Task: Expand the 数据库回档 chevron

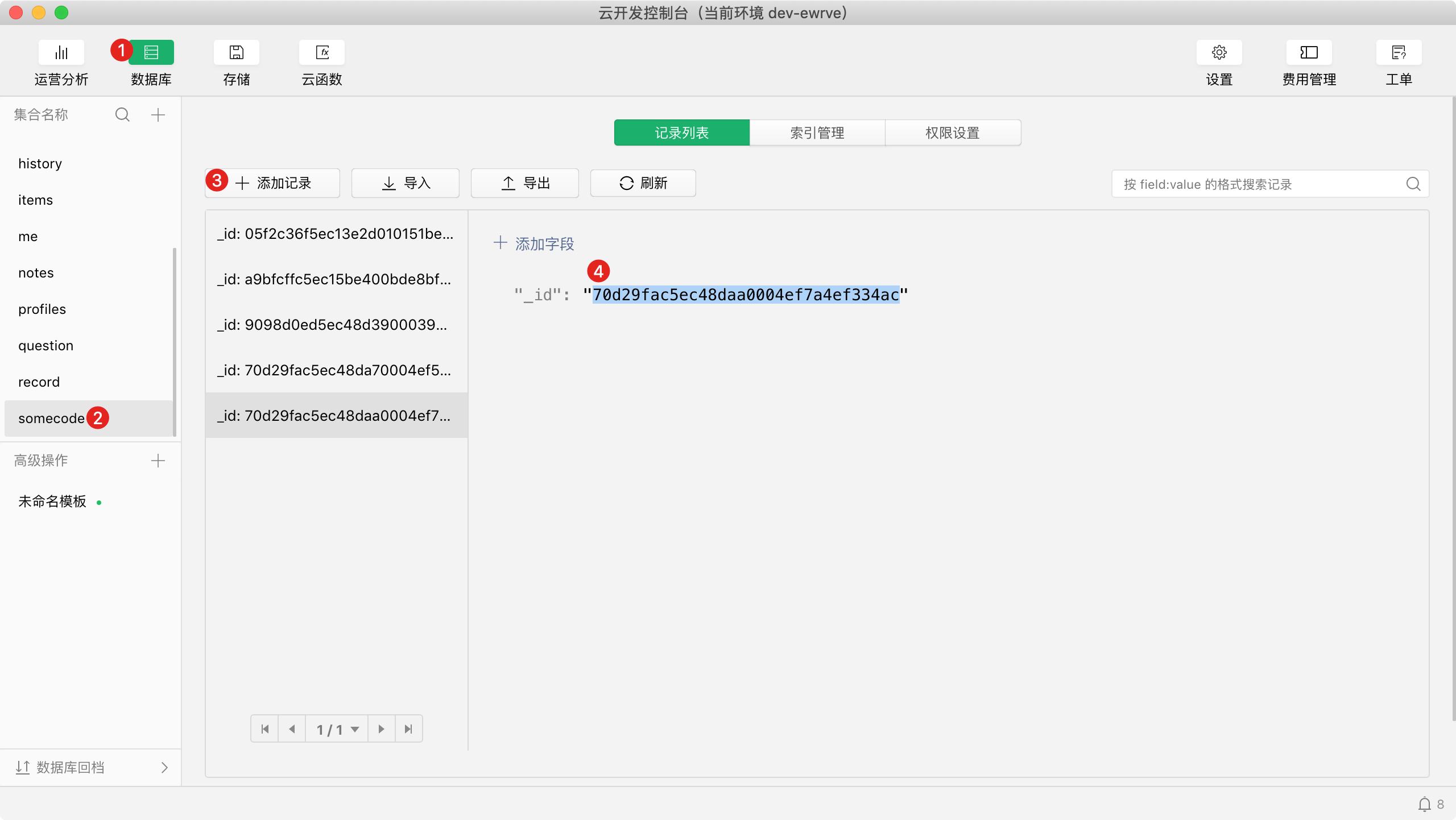Action: (164, 768)
